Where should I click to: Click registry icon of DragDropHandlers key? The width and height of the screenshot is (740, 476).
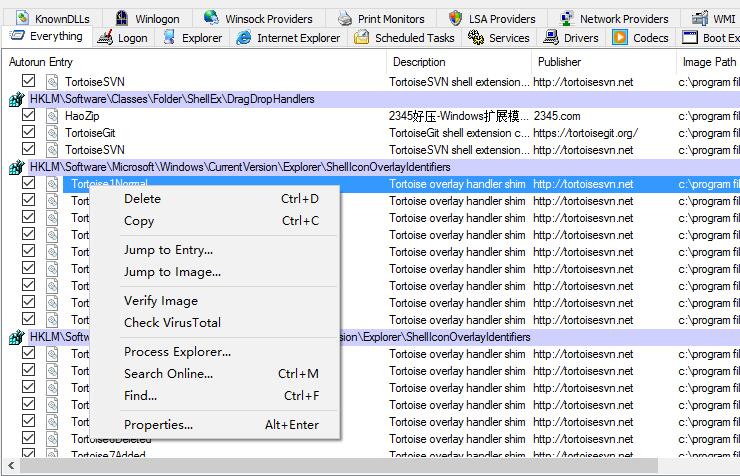17,99
